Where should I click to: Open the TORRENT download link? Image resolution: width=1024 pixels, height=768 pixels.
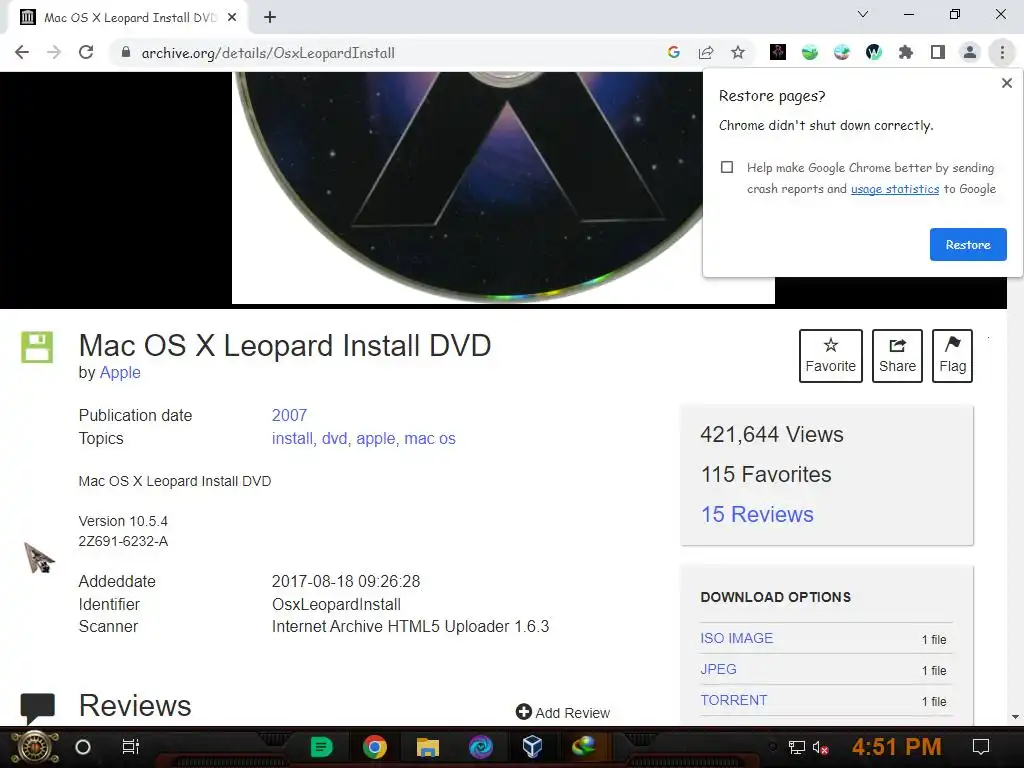click(x=733, y=700)
